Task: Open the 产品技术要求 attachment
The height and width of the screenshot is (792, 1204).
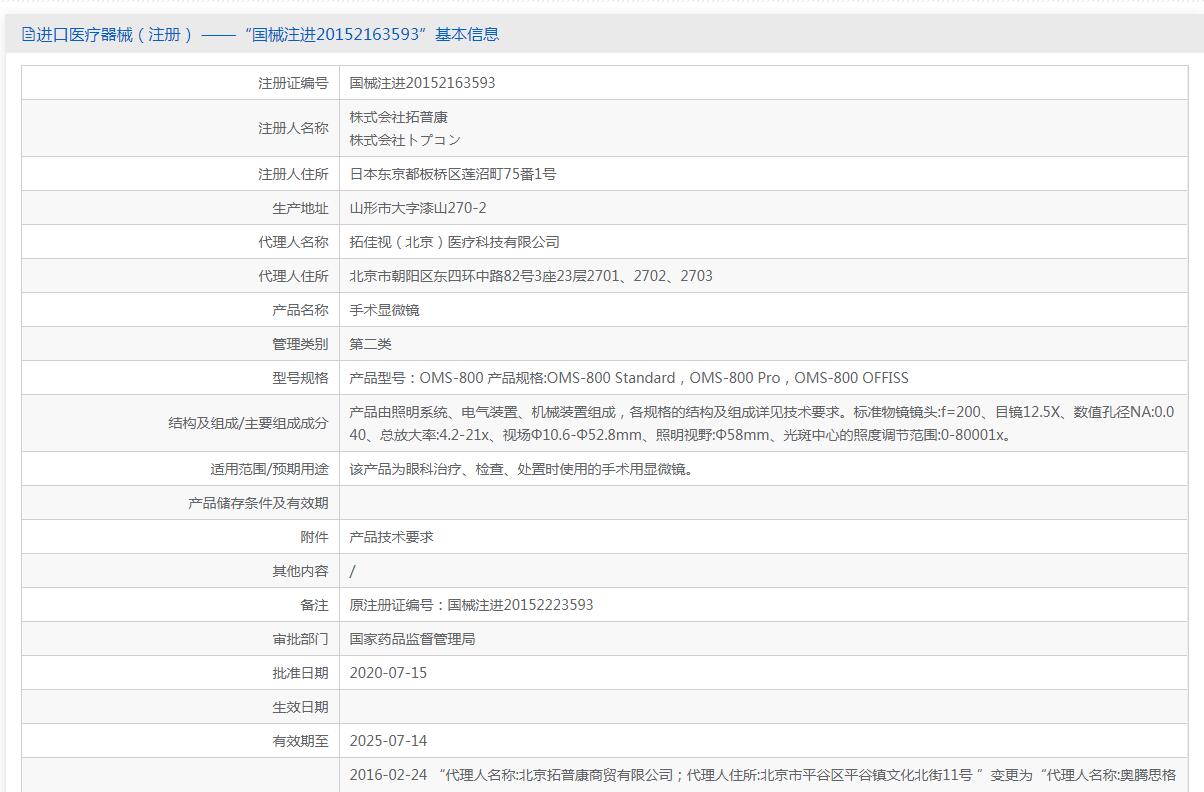Action: pos(391,537)
